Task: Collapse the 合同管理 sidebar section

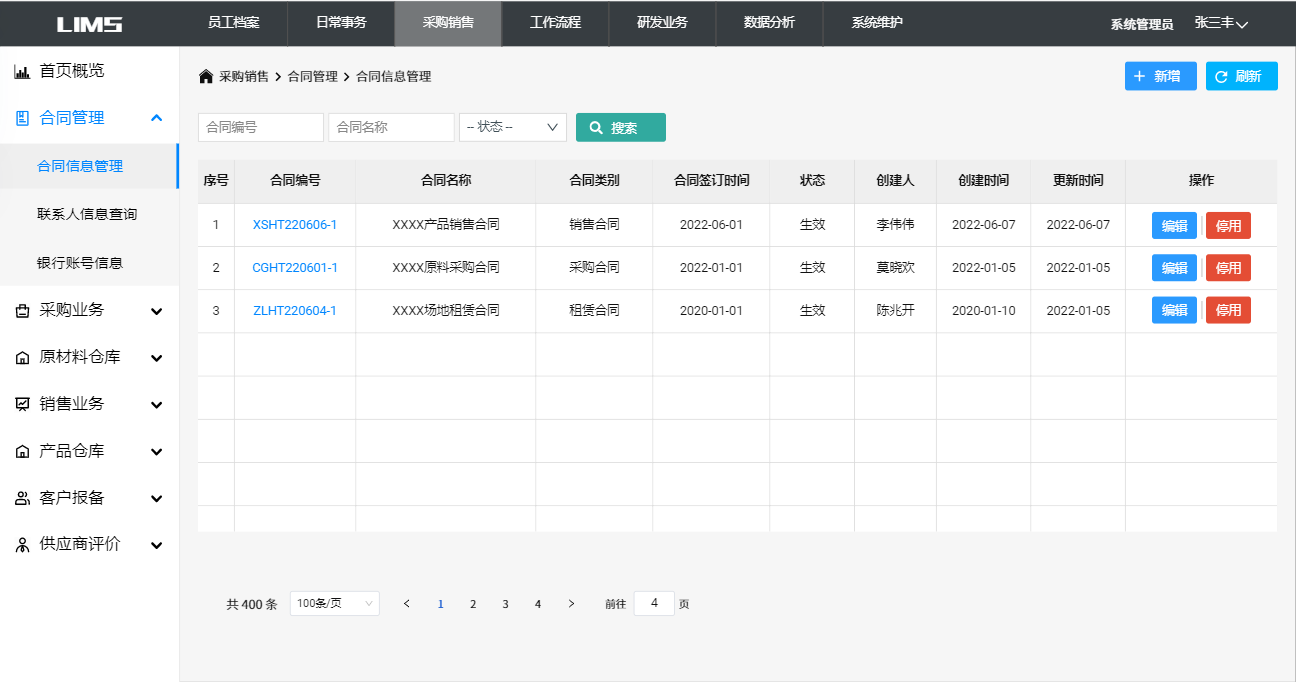Action: click(156, 118)
